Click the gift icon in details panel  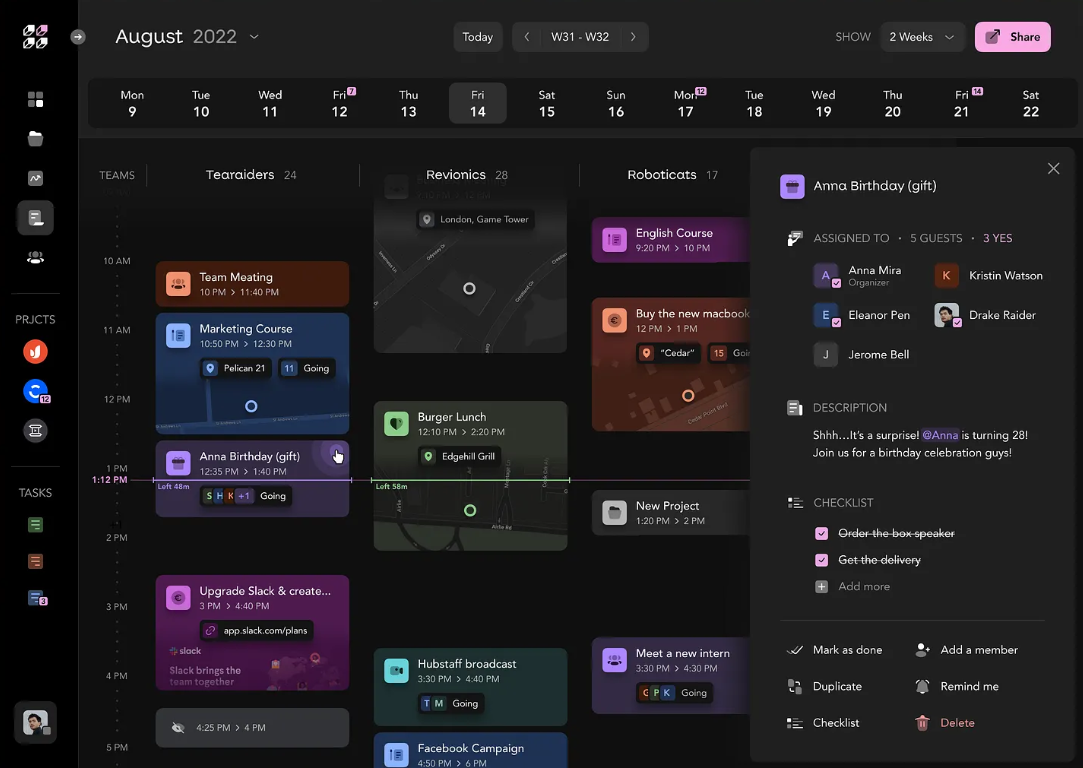792,186
